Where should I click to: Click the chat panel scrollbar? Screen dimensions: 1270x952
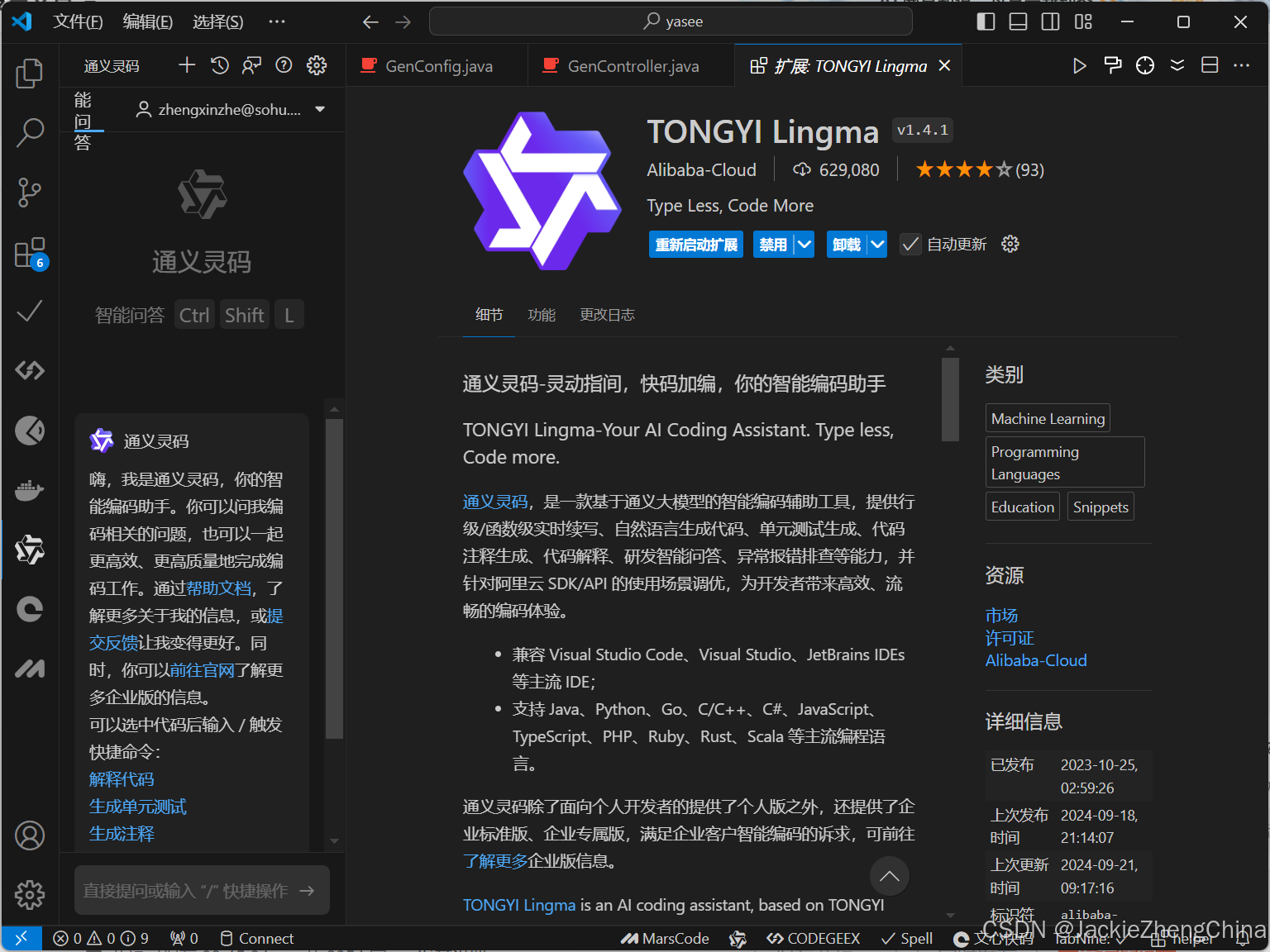(334, 578)
